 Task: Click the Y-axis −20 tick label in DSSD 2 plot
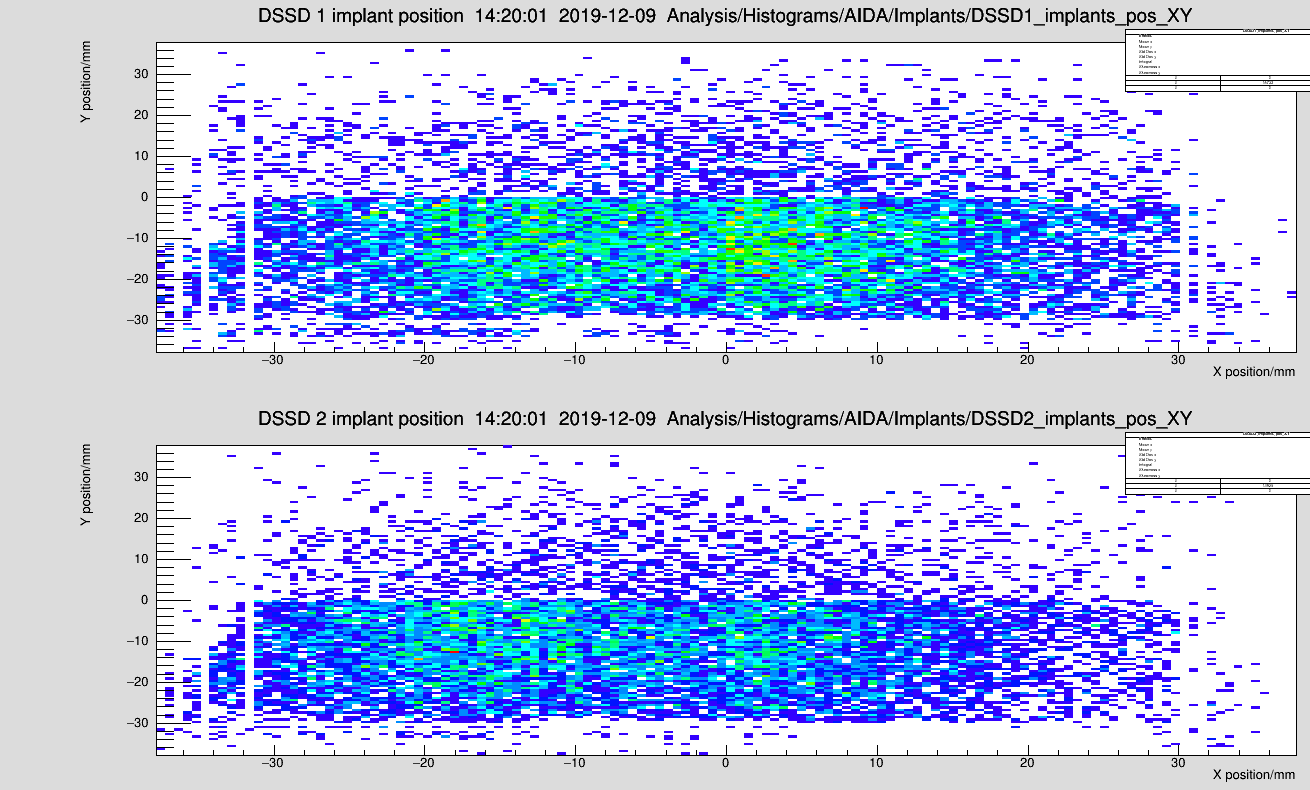tap(138, 682)
